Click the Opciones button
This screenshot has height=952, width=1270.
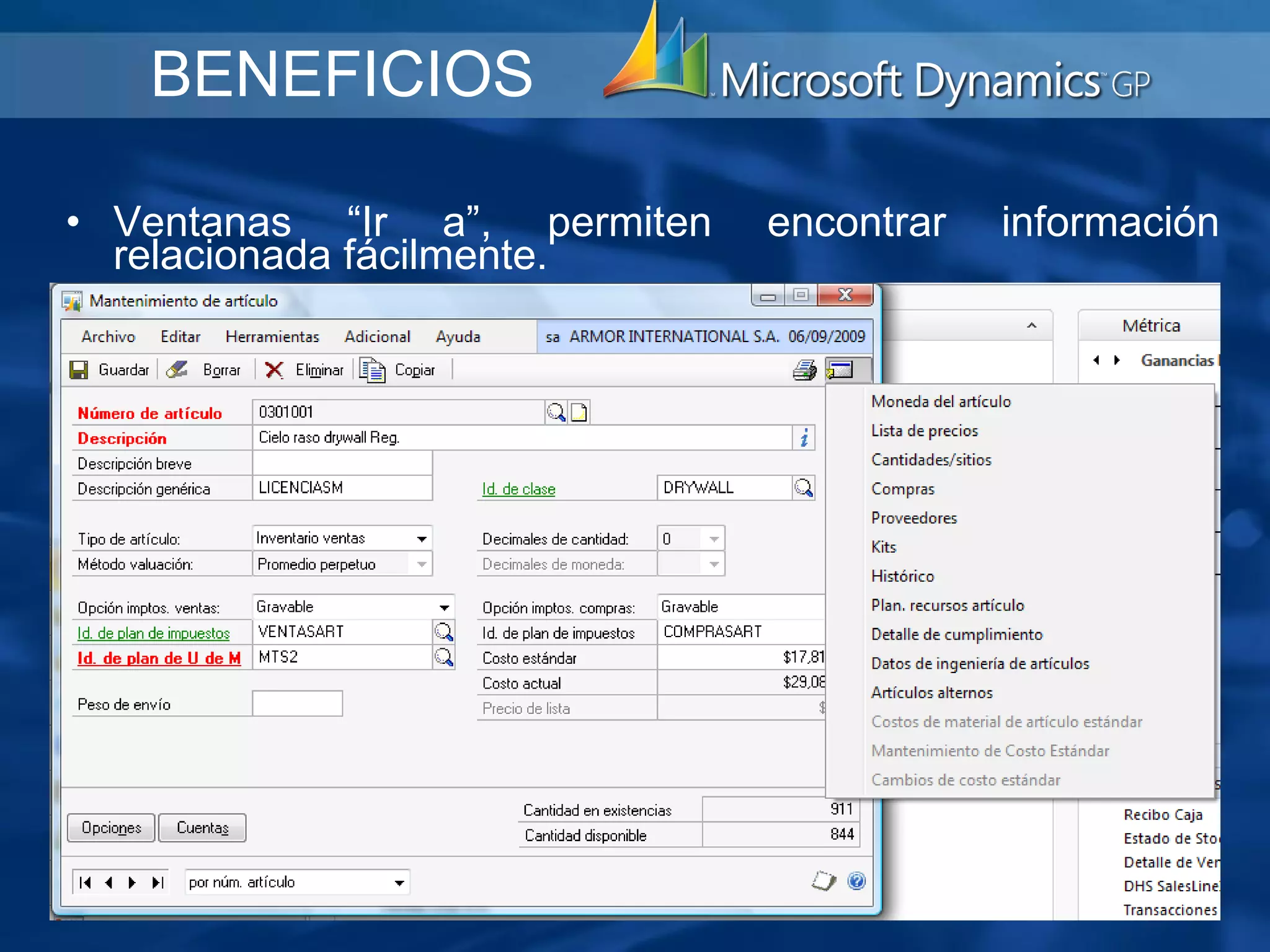click(x=111, y=828)
